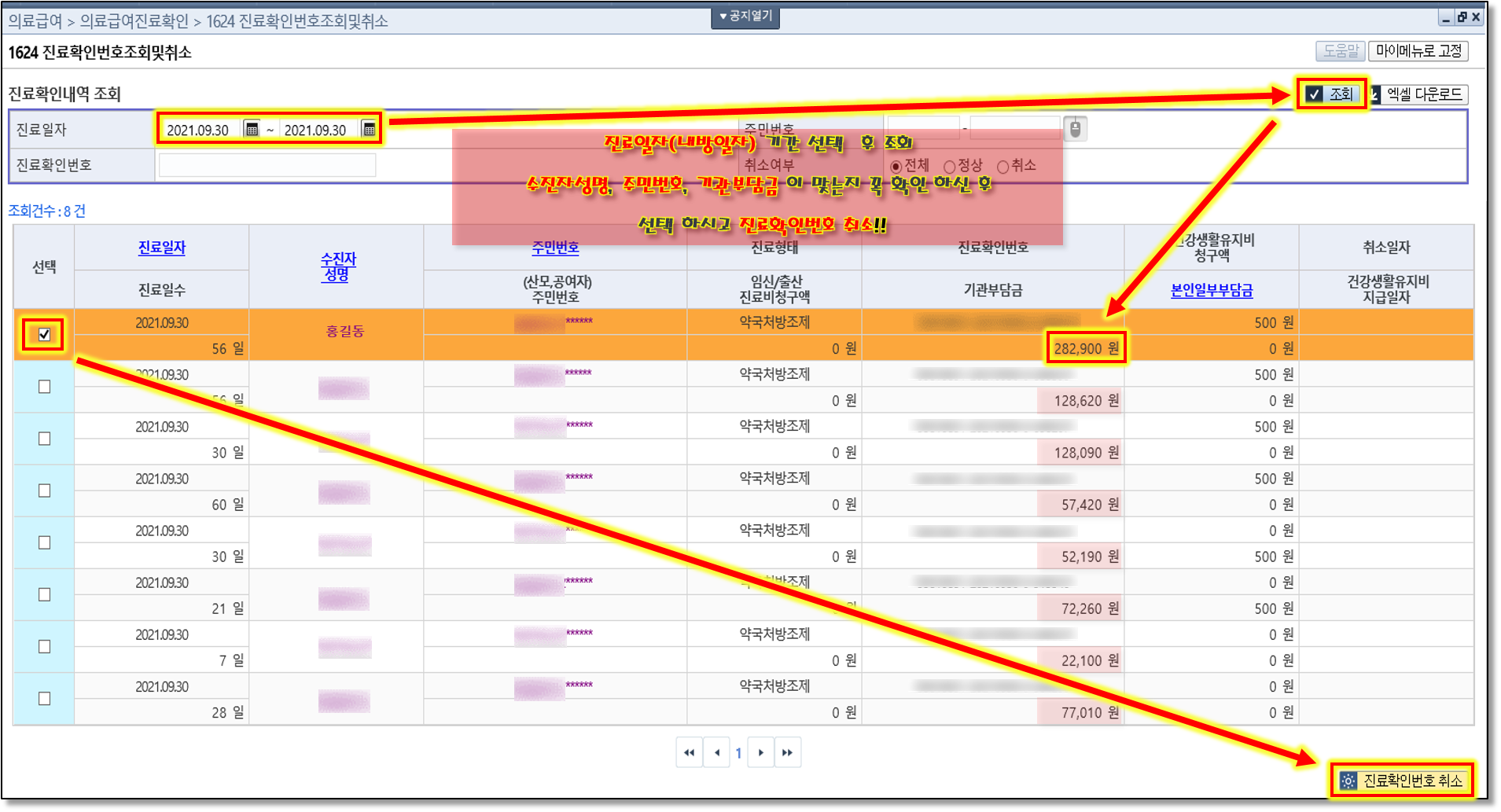Click the 282,900 원 amount cell
Screen dimensions: 1501x812
(x=1086, y=348)
